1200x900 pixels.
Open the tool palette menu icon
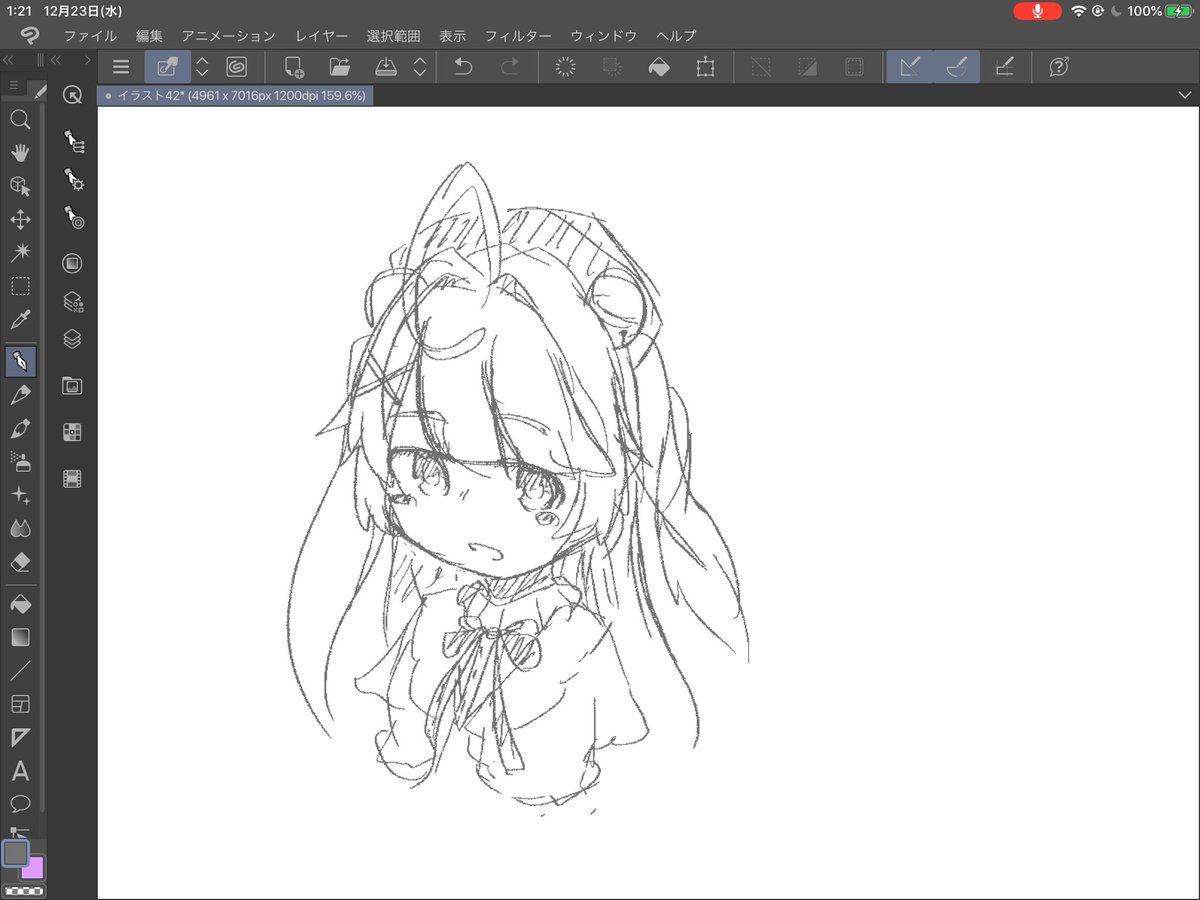(x=14, y=87)
